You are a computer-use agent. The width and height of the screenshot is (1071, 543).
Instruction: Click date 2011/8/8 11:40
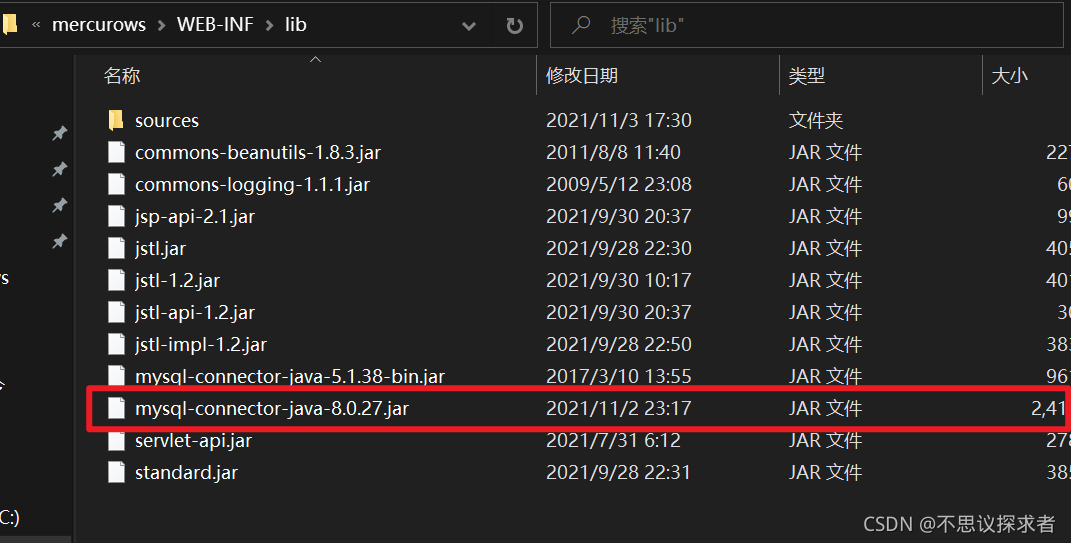coord(613,152)
